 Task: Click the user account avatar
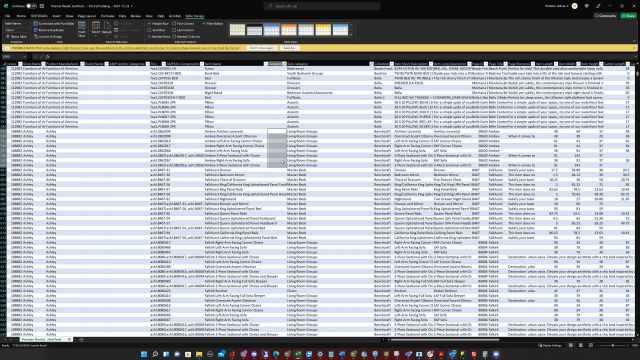[x=575, y=6]
